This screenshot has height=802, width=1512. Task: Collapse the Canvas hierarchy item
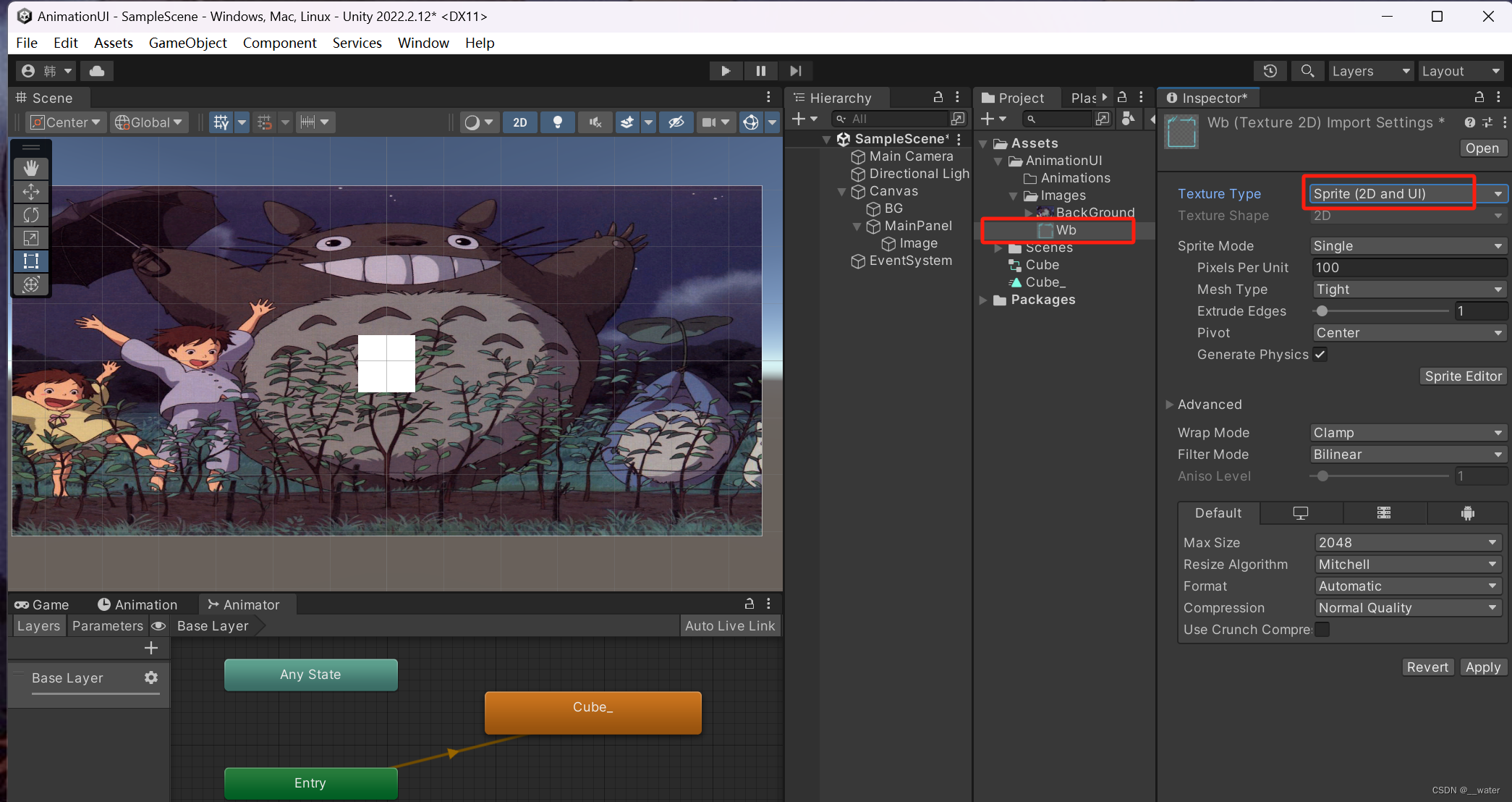click(841, 192)
